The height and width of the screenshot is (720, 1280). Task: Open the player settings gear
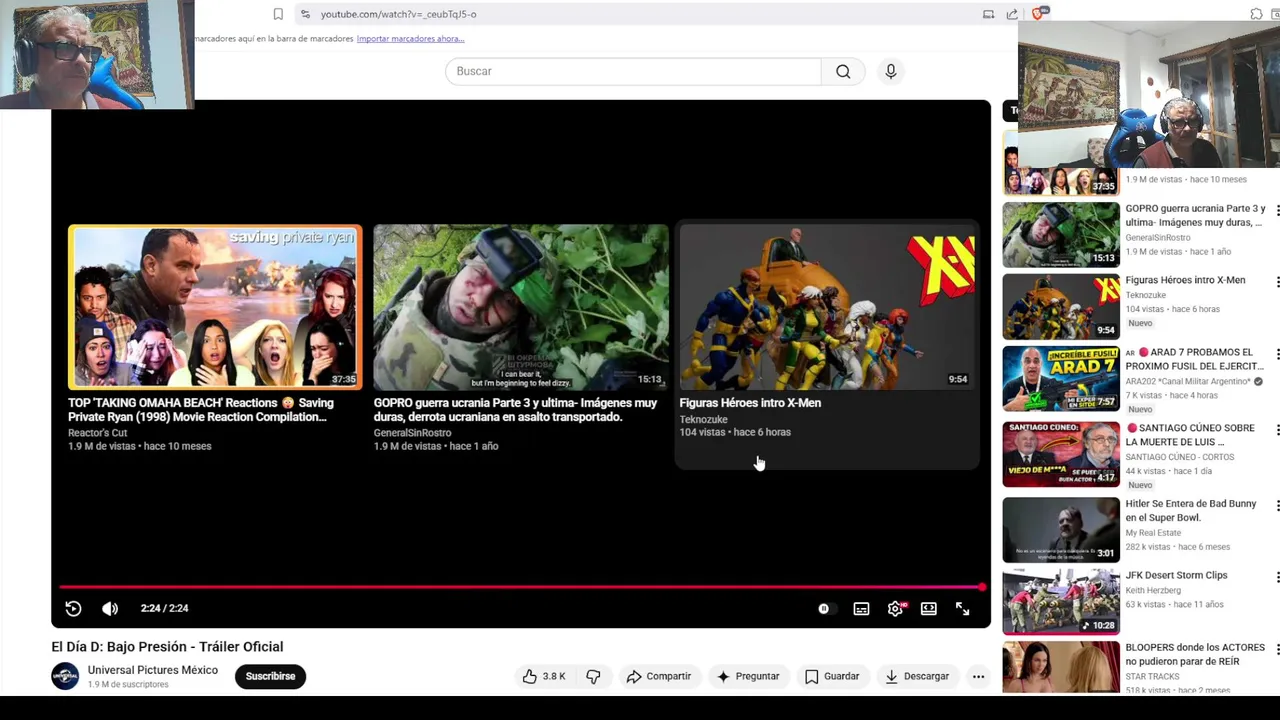pyautogui.click(x=895, y=608)
